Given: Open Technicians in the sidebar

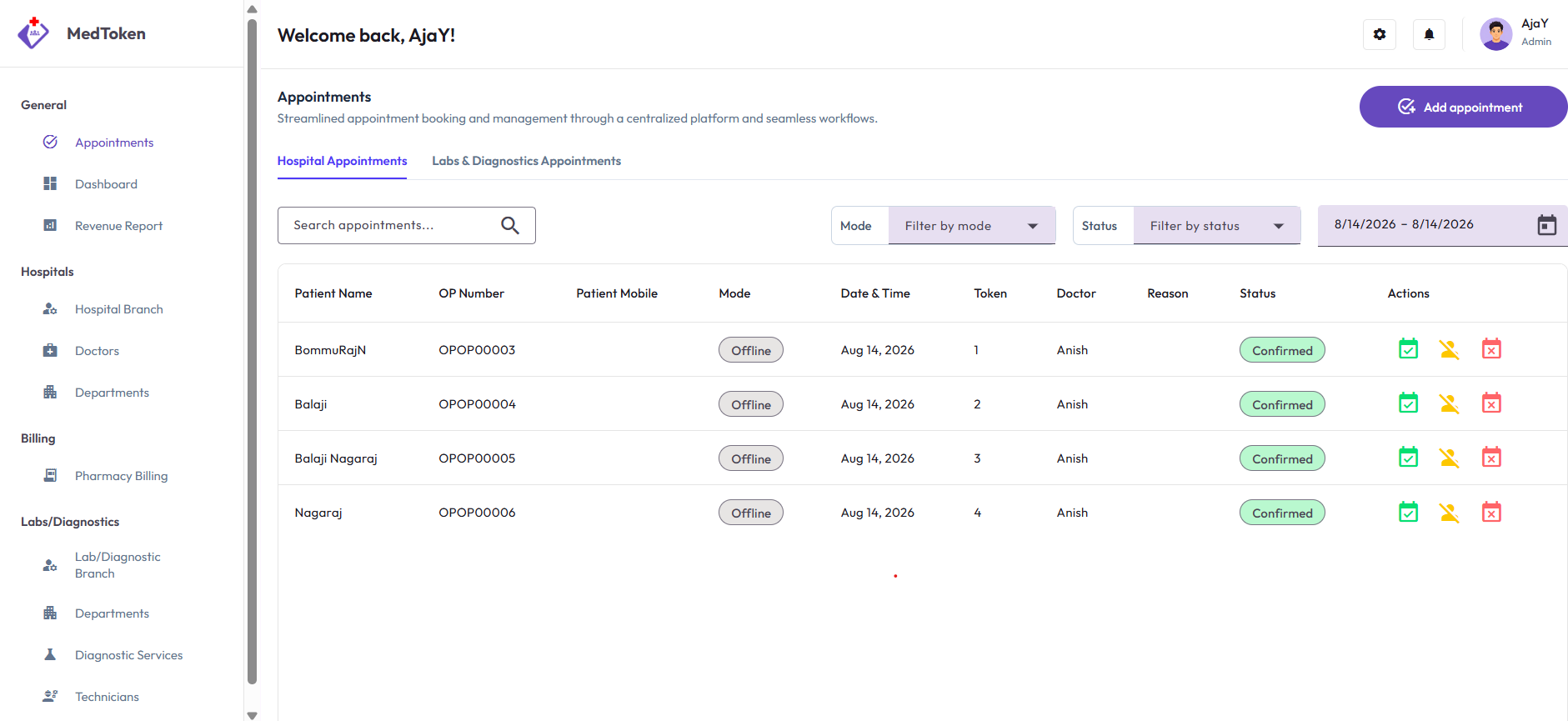Looking at the screenshot, I should (x=107, y=697).
